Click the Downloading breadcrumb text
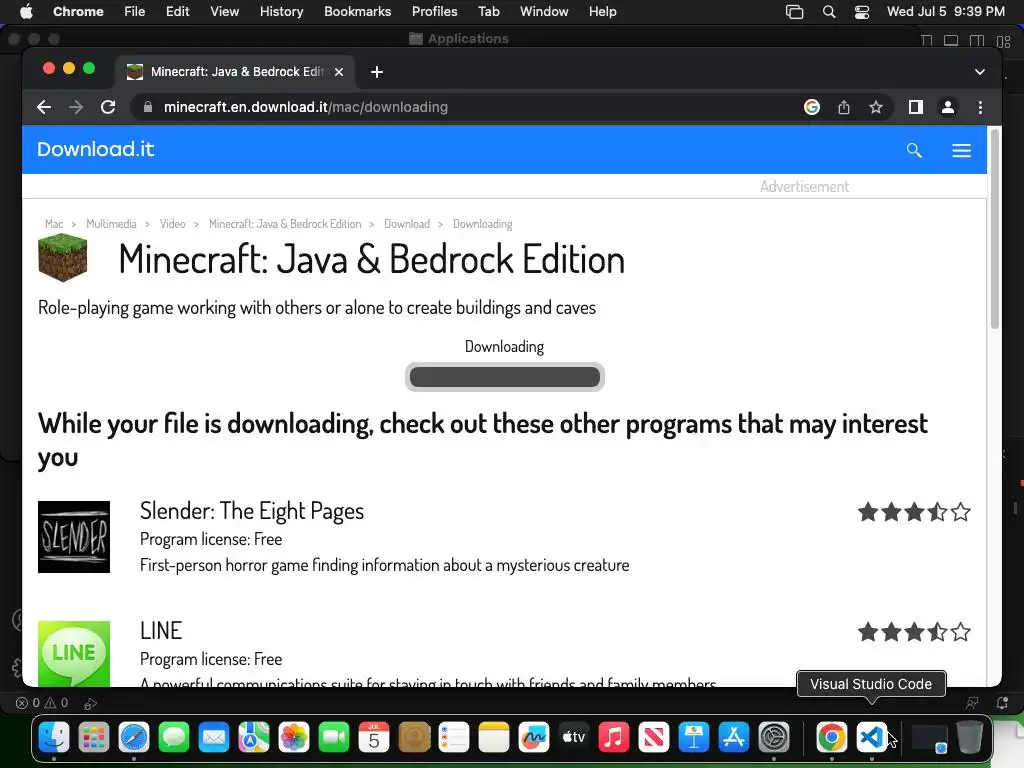Image resolution: width=1024 pixels, height=768 pixels. point(483,224)
